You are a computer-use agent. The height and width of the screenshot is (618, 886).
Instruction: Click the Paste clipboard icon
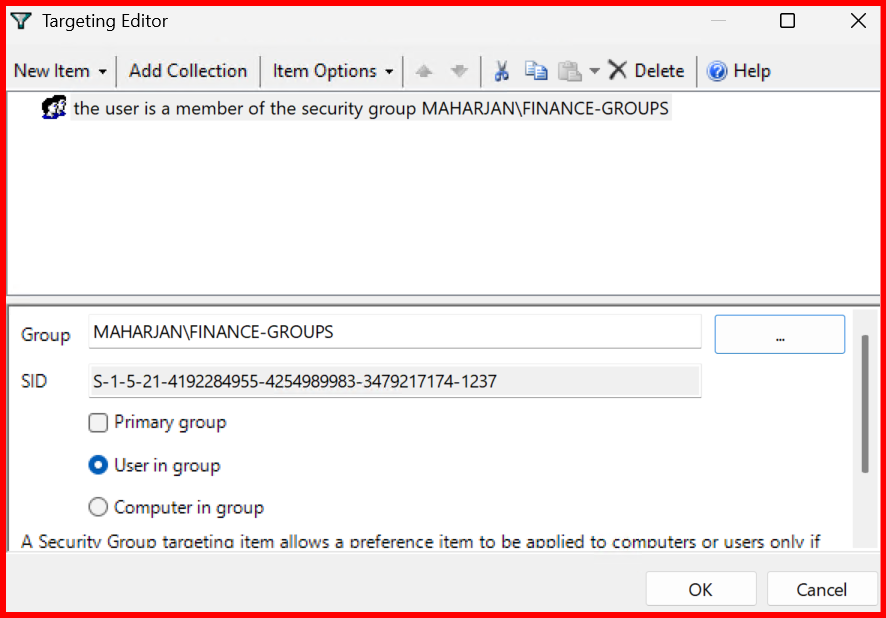[x=569, y=71]
